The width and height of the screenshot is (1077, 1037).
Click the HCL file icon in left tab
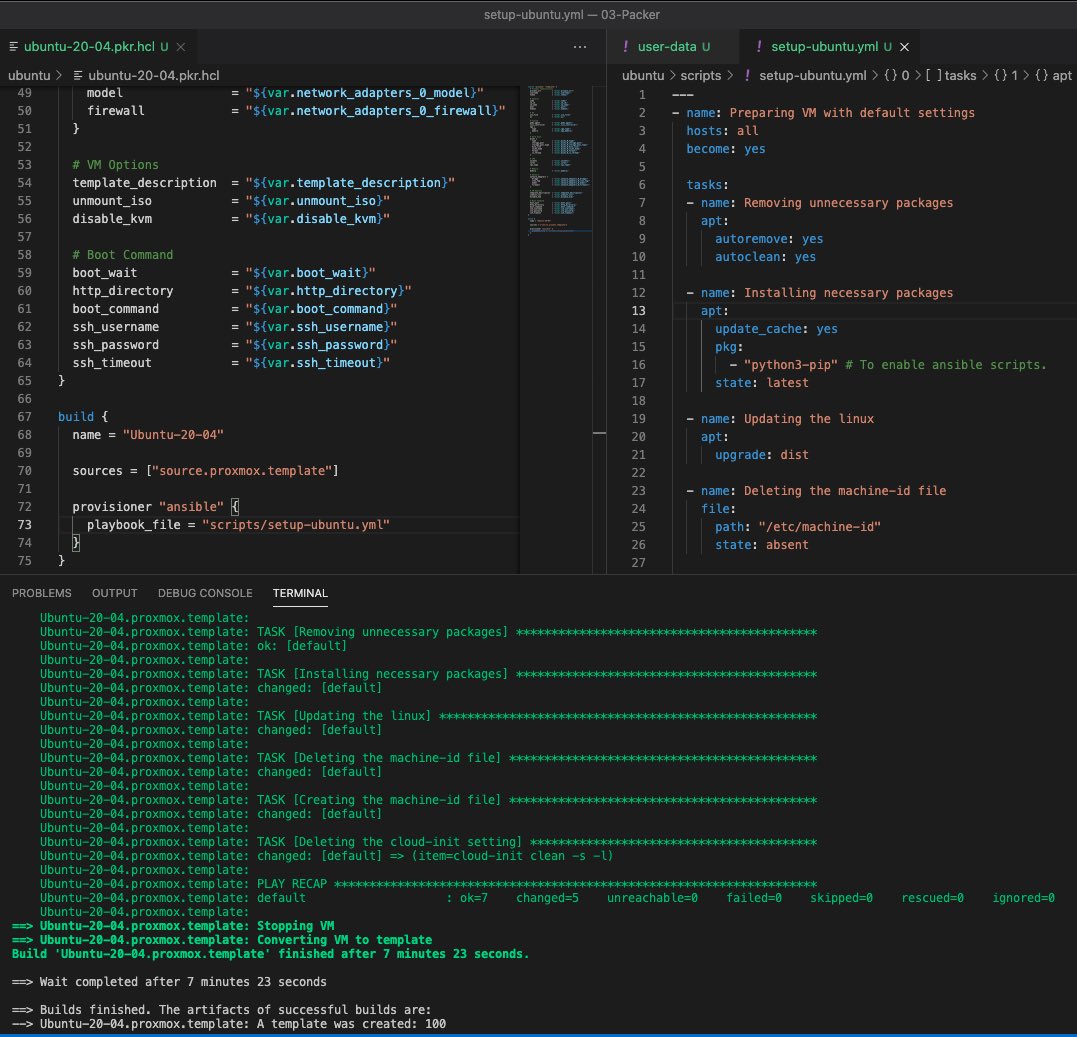pyautogui.click(x=14, y=47)
